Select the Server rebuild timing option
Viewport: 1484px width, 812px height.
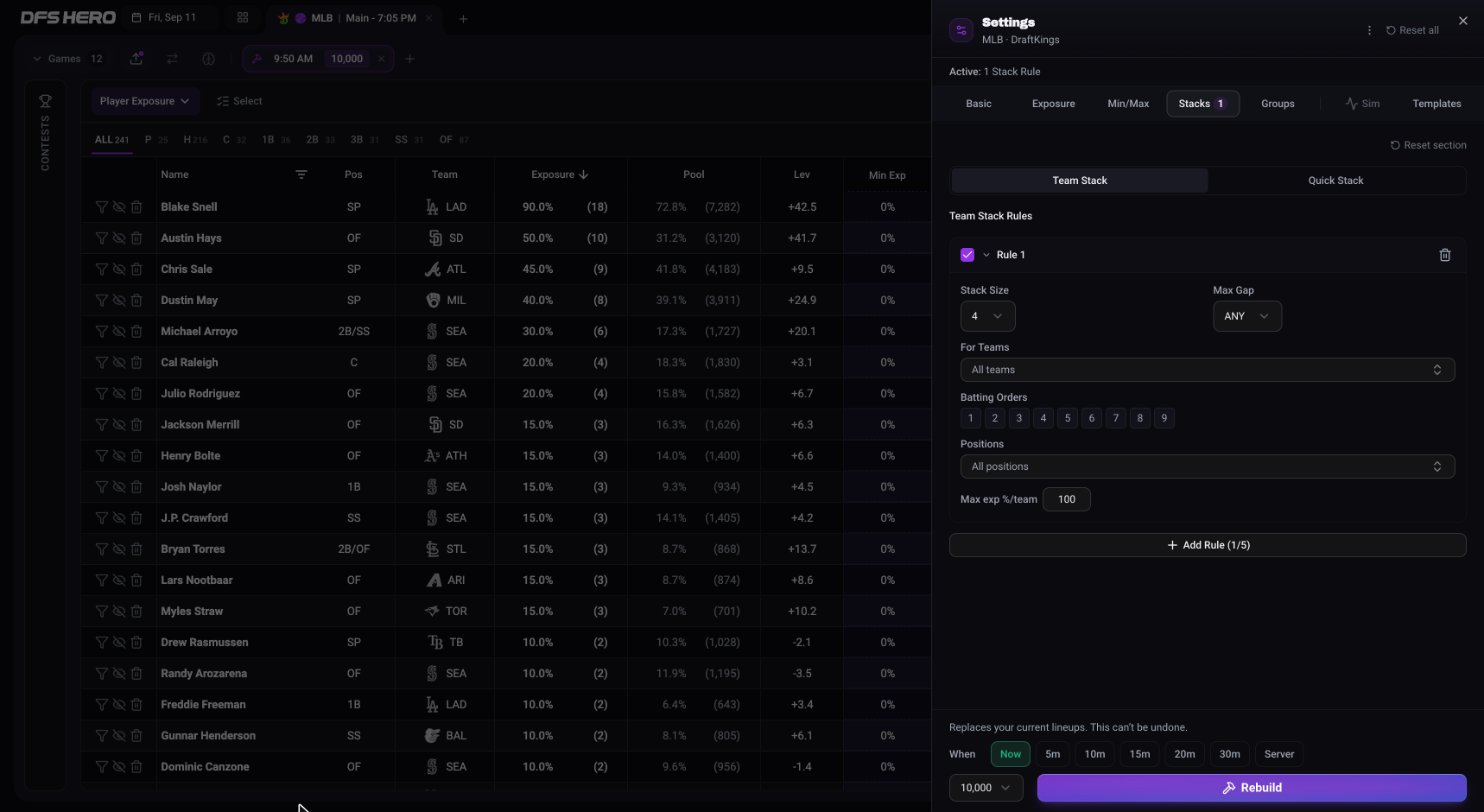pos(1279,754)
